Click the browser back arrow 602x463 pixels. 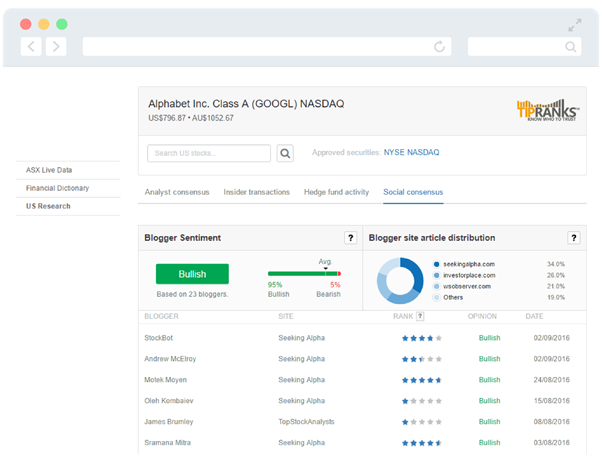click(31, 46)
